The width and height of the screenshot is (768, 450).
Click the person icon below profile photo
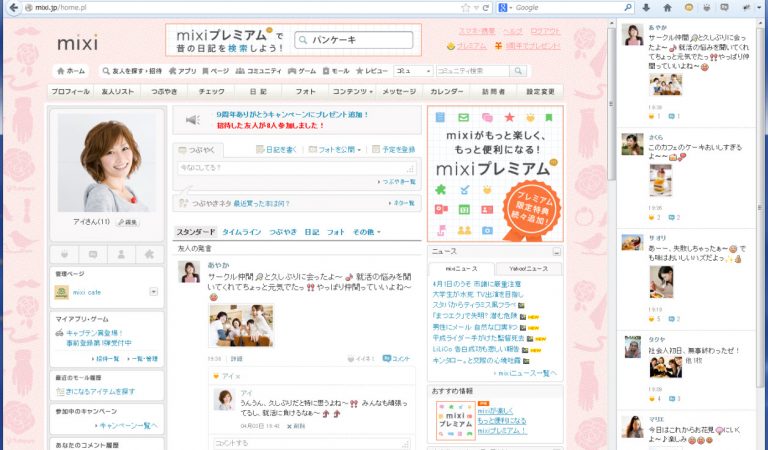[x=121, y=255]
